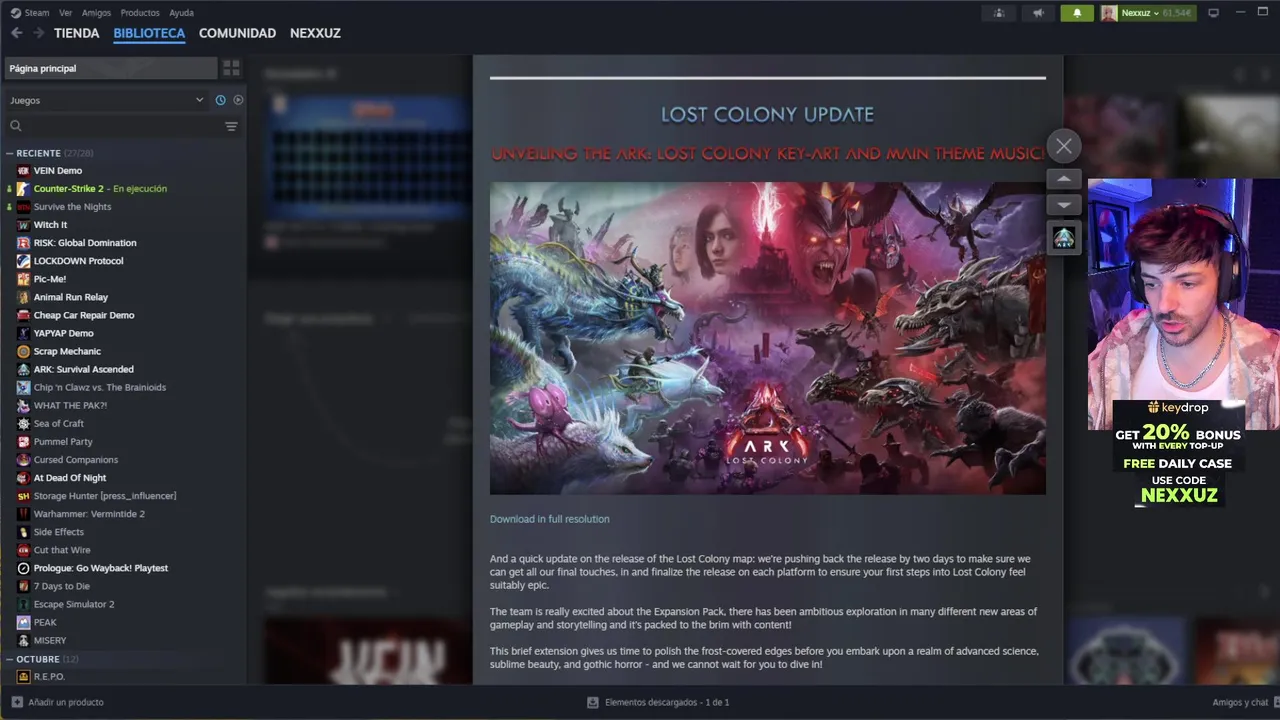Click the megaphone announcements icon

[1038, 13]
